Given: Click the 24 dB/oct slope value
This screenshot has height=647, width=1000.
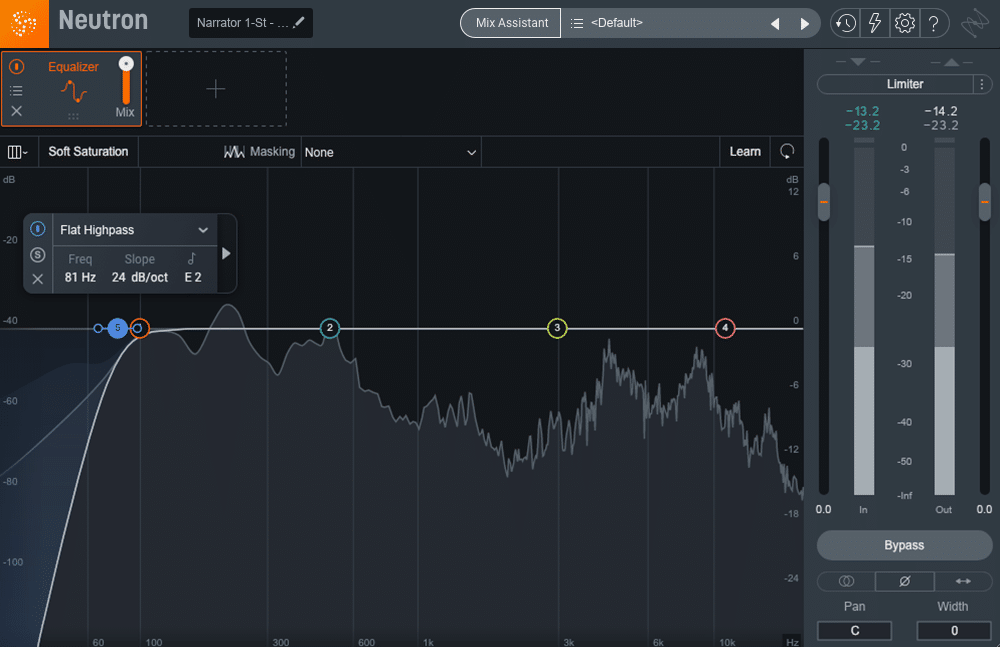Looking at the screenshot, I should coord(140,278).
